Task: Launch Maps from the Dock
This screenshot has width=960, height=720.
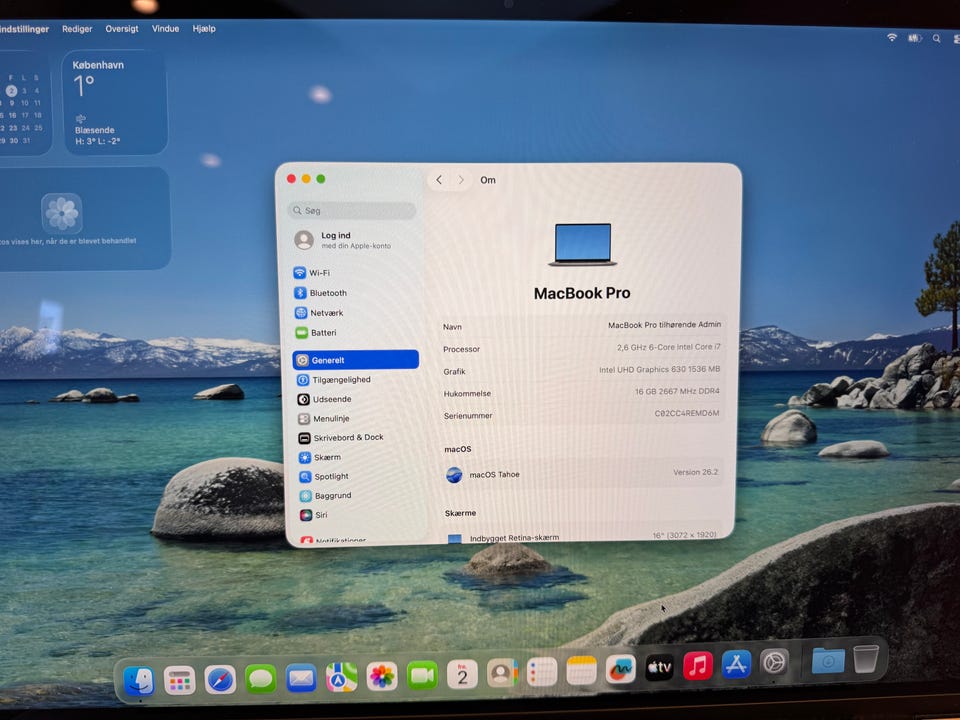Action: point(342,677)
